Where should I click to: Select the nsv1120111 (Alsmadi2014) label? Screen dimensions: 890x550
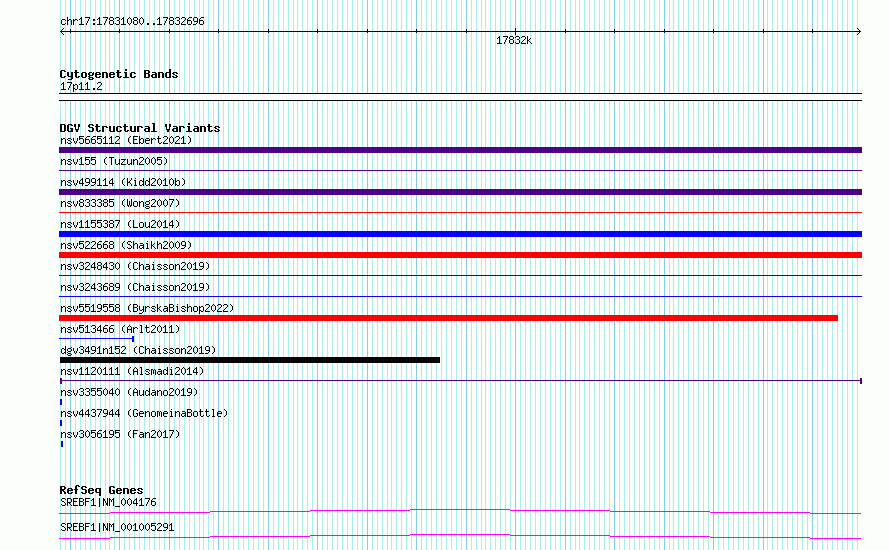point(132,371)
